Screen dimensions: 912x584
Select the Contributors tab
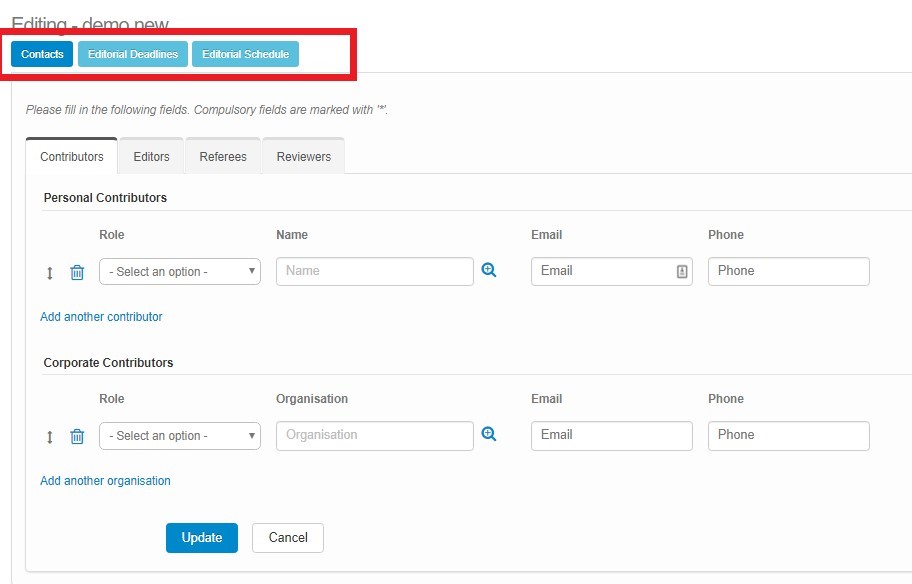[x=72, y=157]
